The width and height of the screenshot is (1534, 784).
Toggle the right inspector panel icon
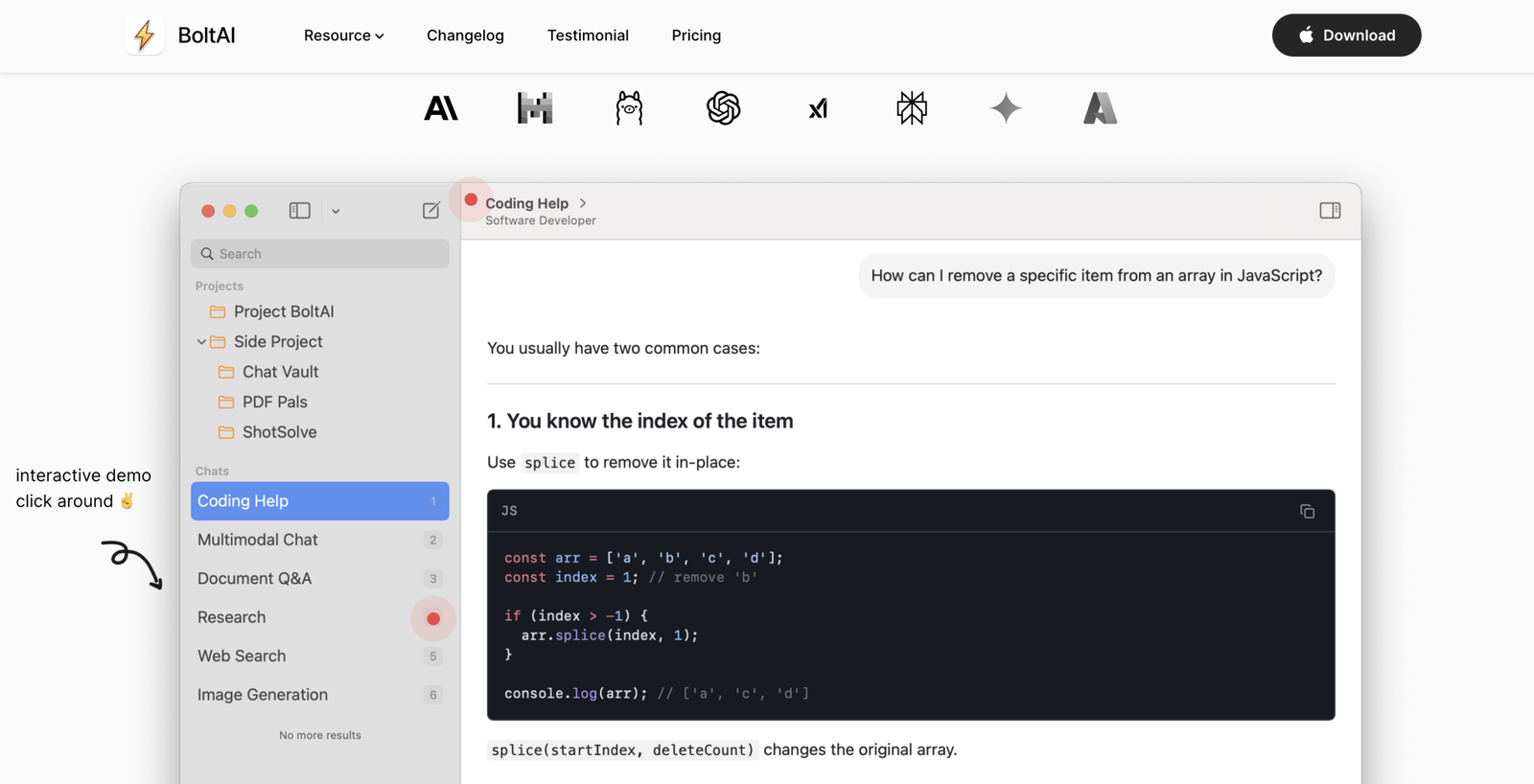coord(1330,210)
